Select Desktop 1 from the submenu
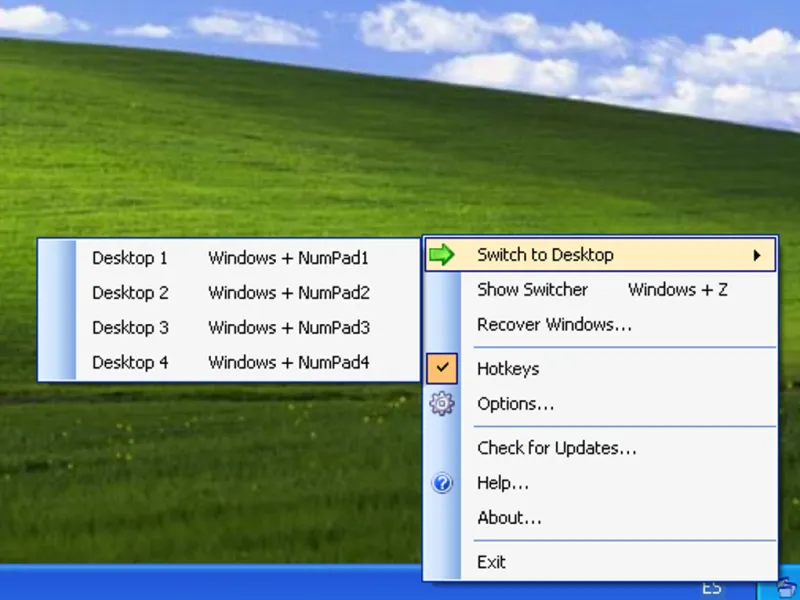 click(x=229, y=258)
